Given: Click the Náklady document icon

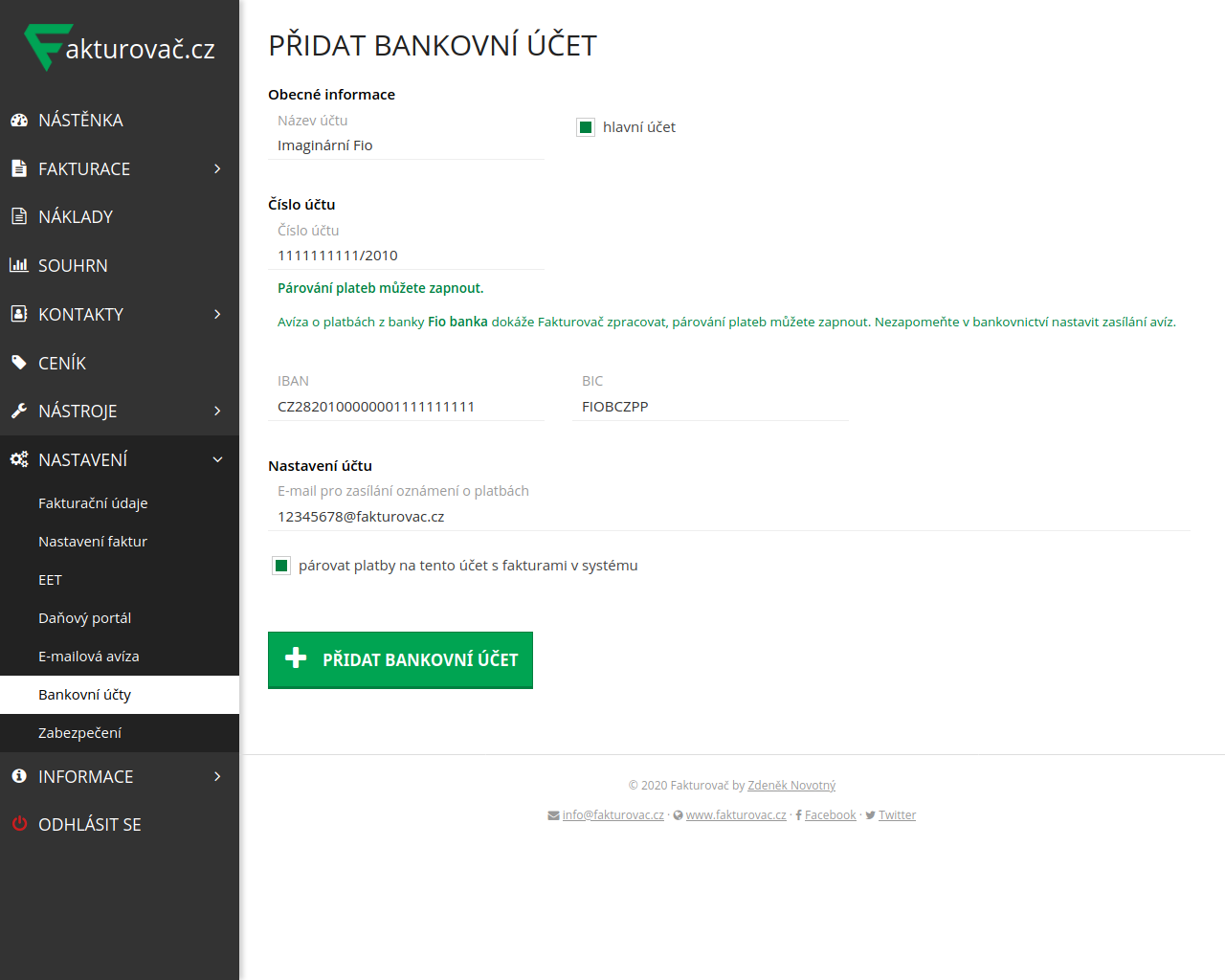Looking at the screenshot, I should click(19, 217).
